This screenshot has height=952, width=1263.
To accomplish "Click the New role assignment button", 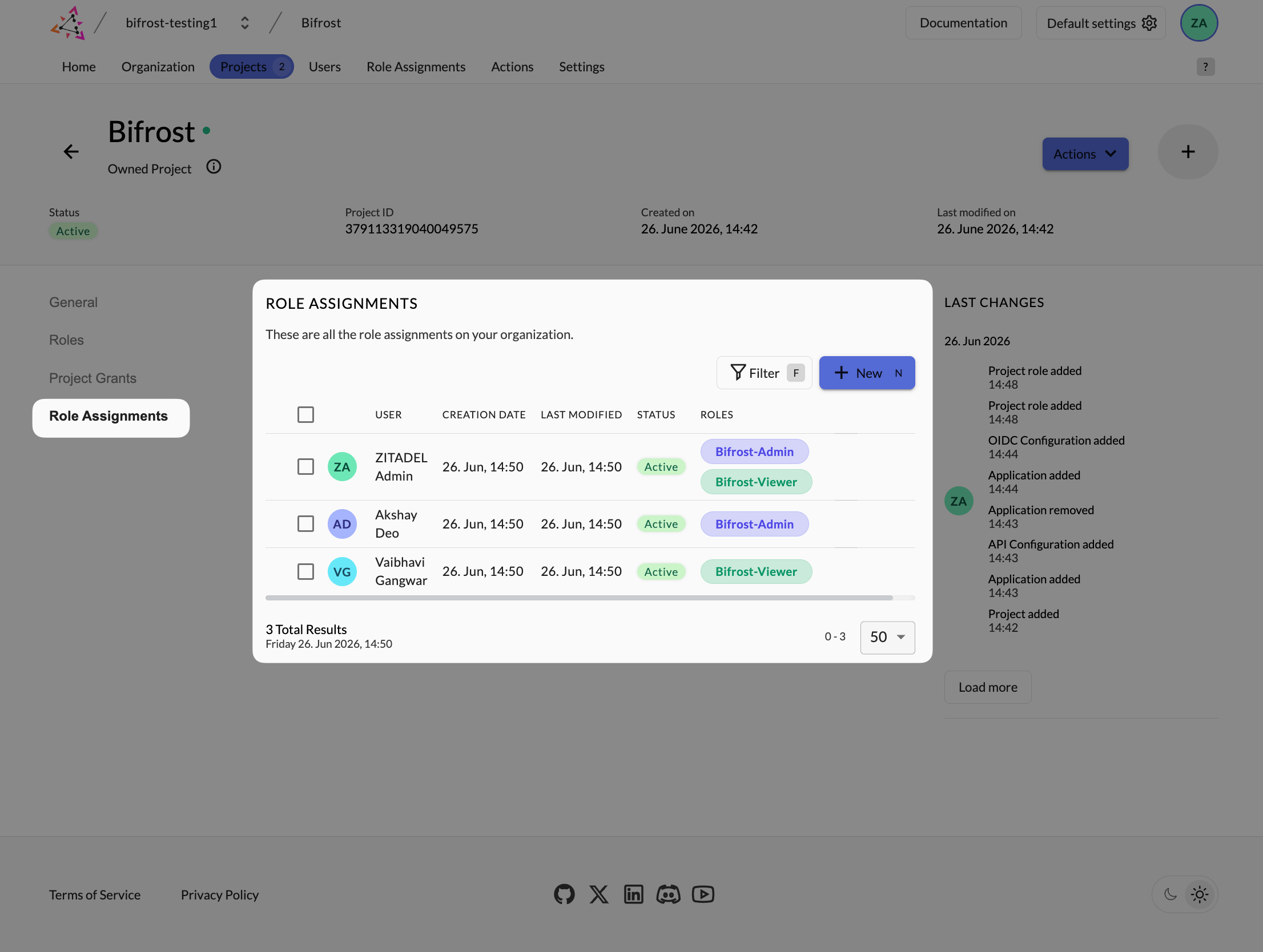I will point(867,373).
